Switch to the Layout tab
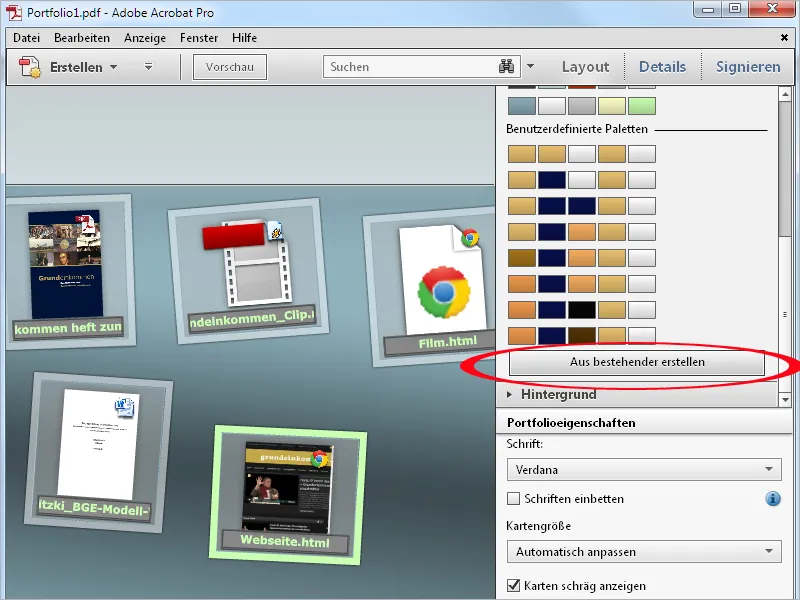 [585, 67]
